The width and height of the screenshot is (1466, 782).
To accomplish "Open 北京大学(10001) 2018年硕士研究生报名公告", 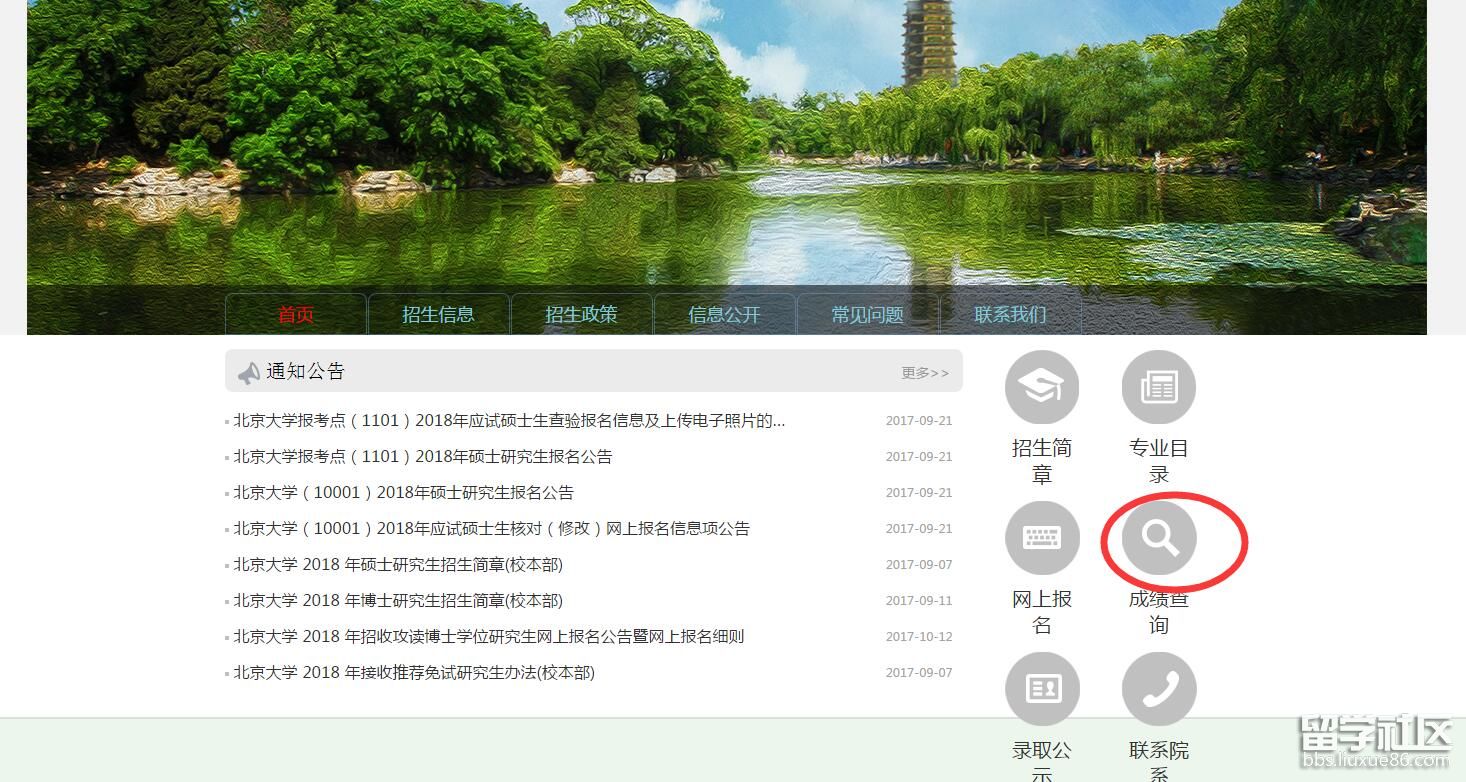I will click(x=403, y=493).
